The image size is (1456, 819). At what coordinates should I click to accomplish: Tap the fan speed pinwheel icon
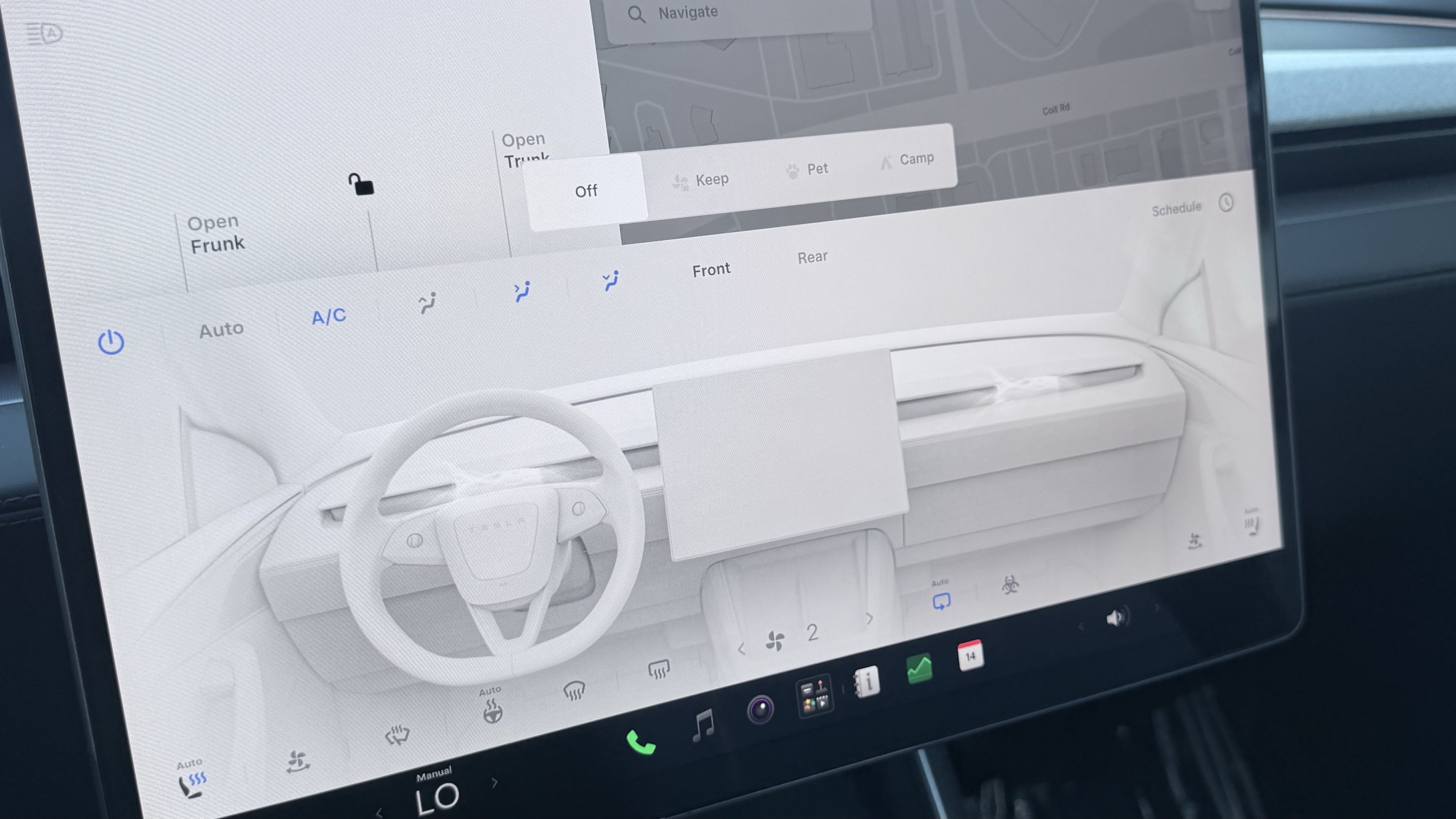[775, 641]
